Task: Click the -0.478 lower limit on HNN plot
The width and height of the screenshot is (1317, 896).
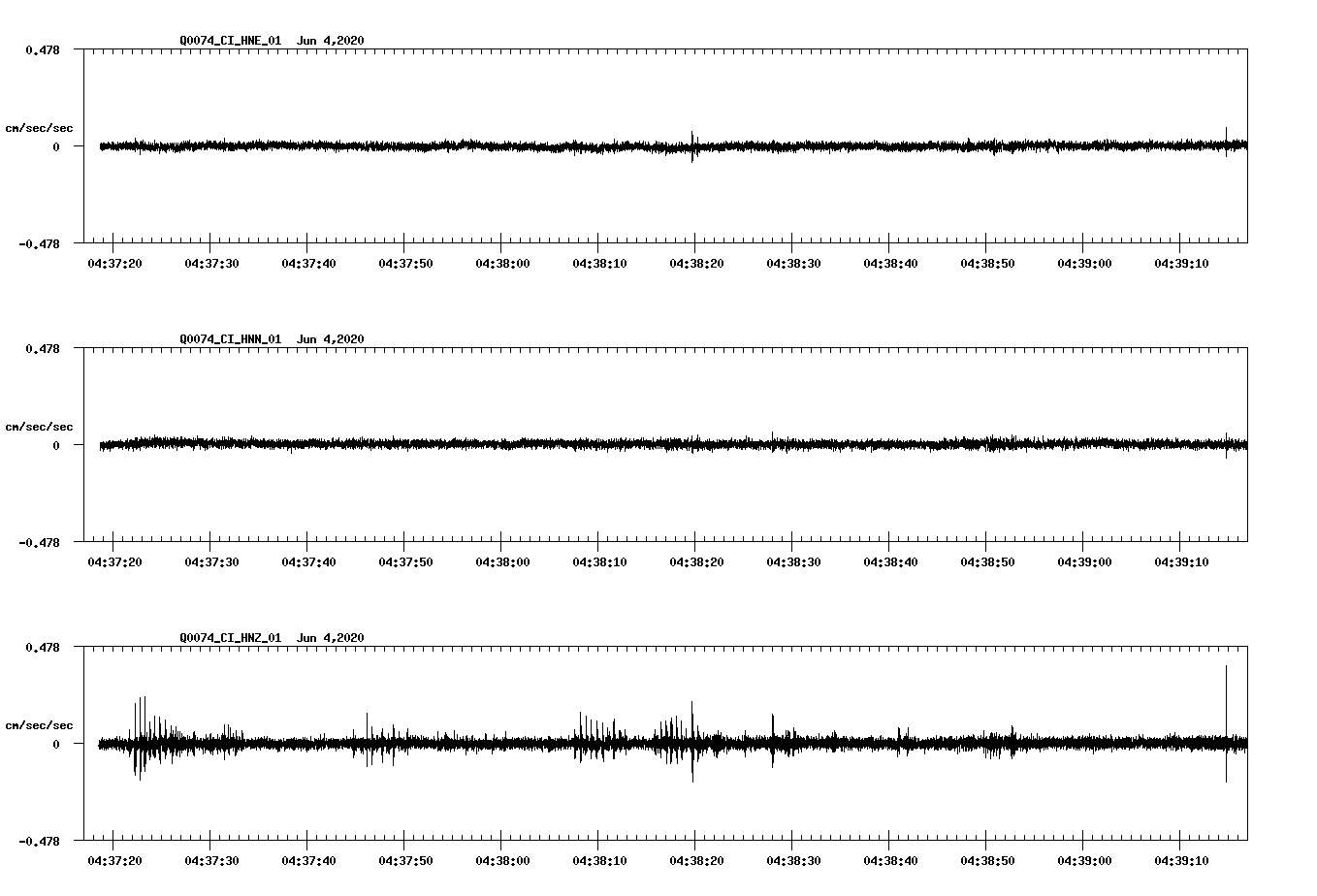Action: click(x=39, y=542)
